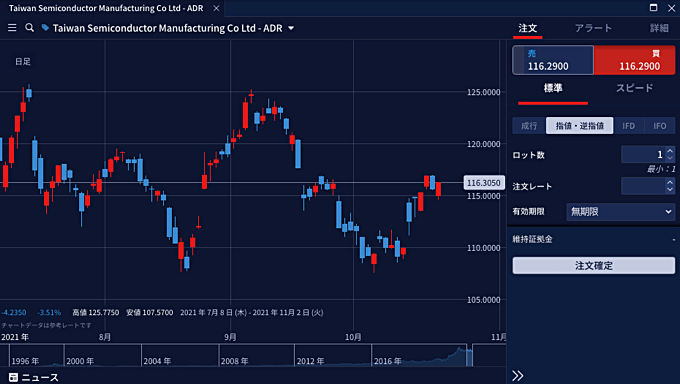This screenshot has width=680, height=384.
Task: Open the hamburger menu
Action: 12,28
